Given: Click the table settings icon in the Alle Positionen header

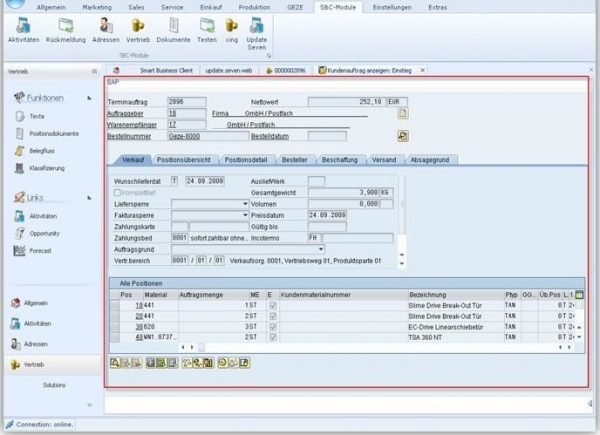Looking at the screenshot, I should [x=579, y=295].
